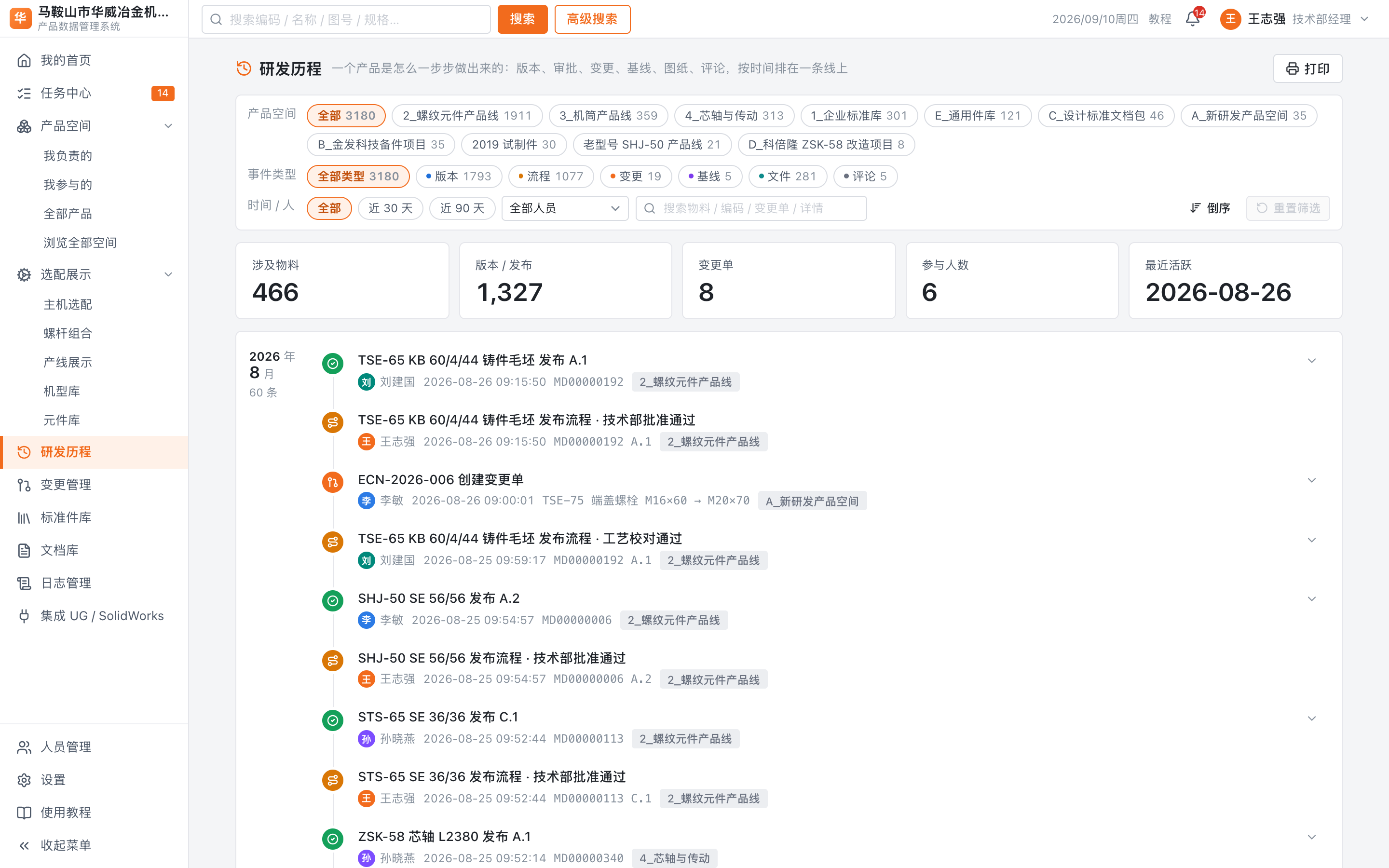
Task: Open 人员管理 in the sidebar
Action: 94,747
